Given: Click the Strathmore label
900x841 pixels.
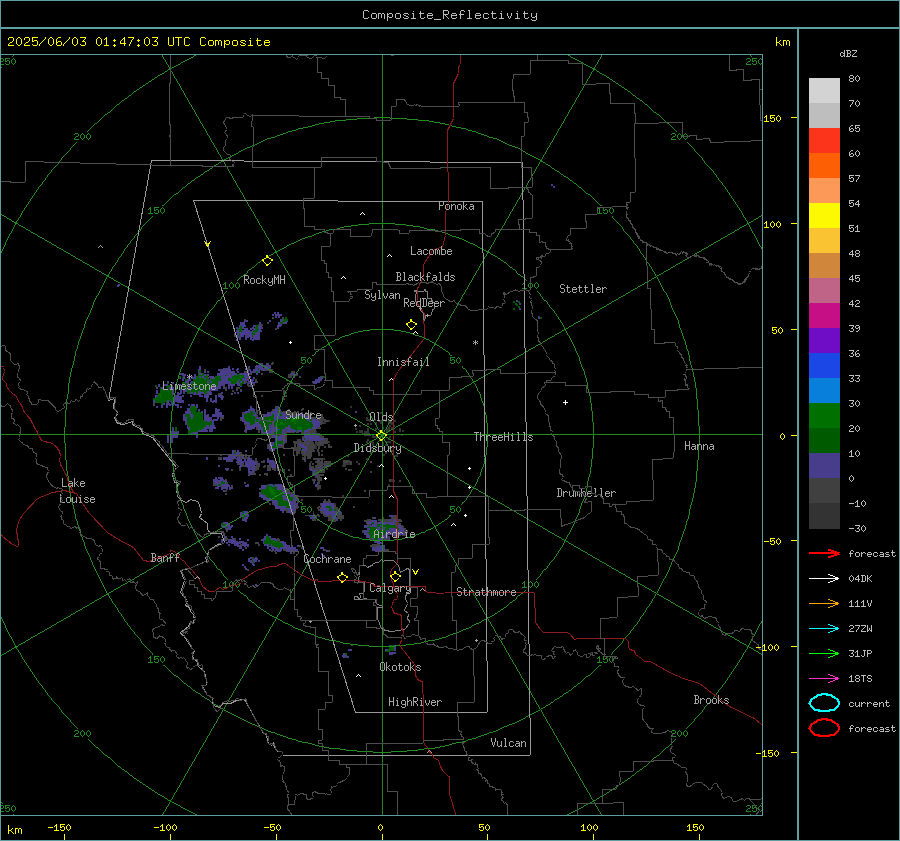Looking at the screenshot, I should tap(486, 592).
